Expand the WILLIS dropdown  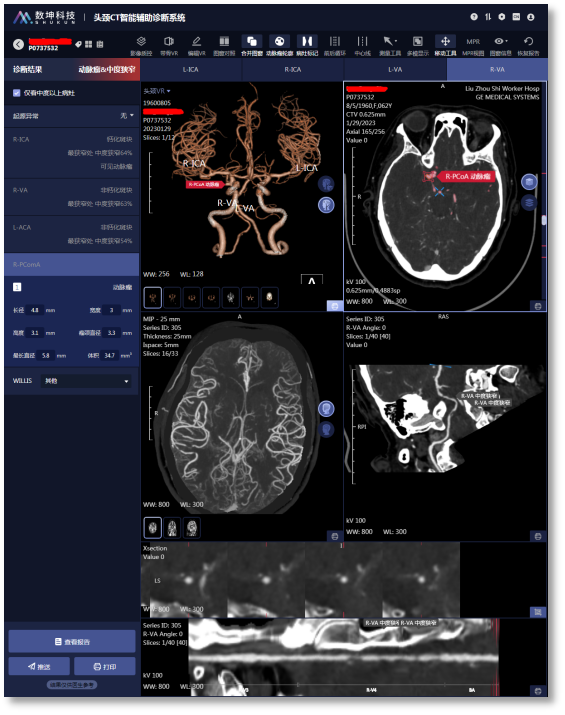tap(87, 381)
